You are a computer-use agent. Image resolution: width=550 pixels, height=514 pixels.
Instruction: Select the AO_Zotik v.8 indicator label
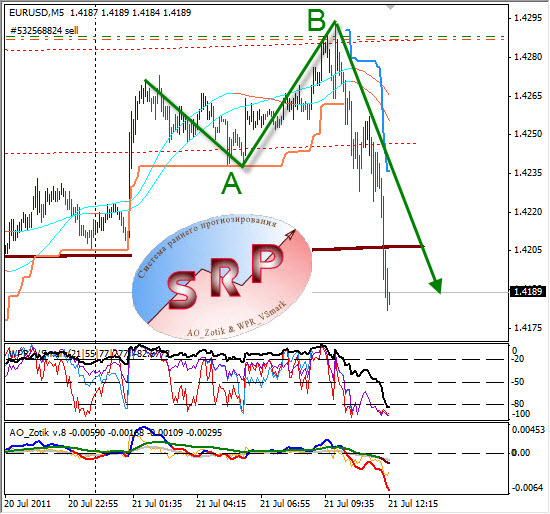[x=116, y=433]
